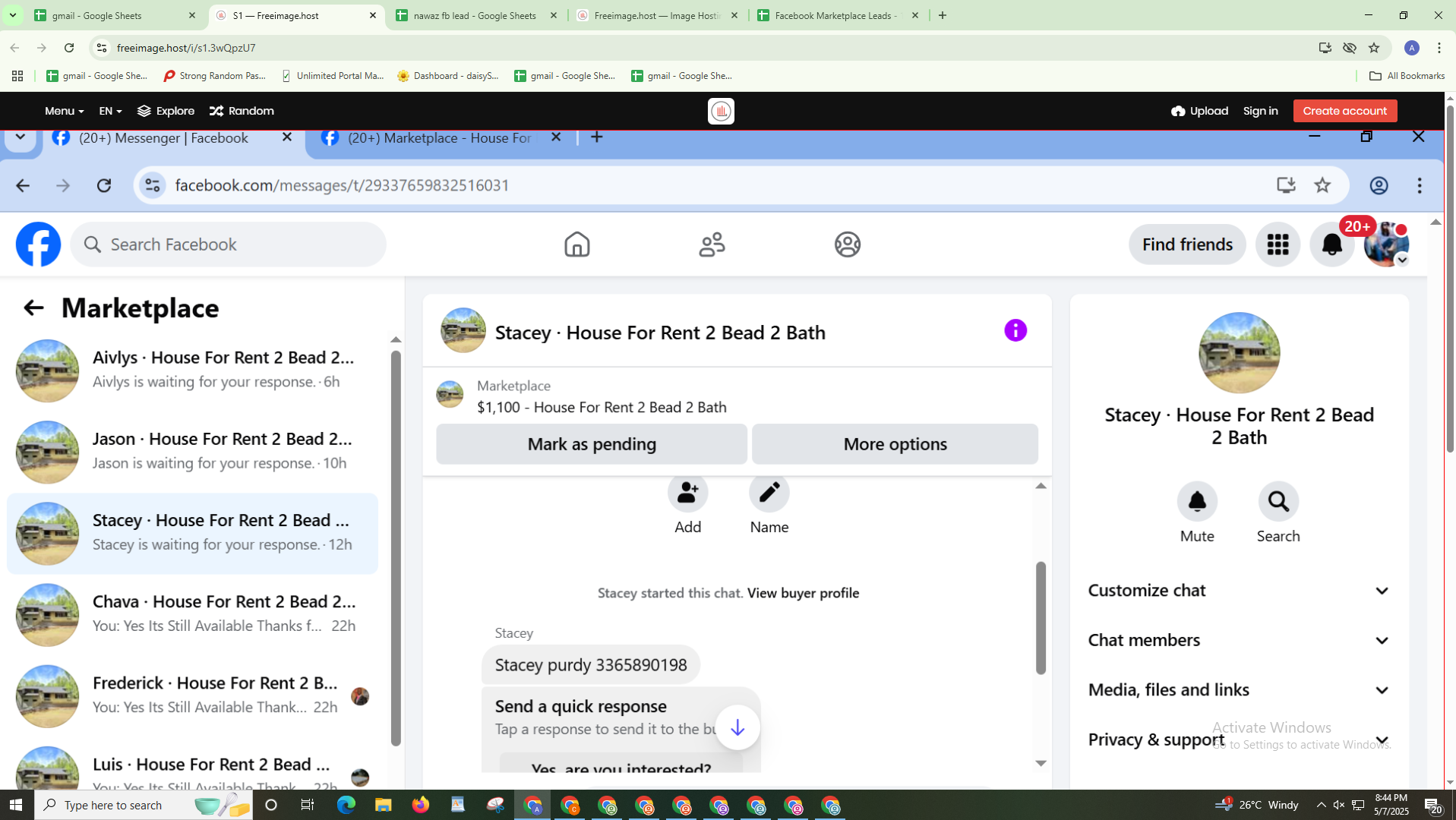This screenshot has width=1456, height=820.
Task: Click the More options button
Action: [895, 444]
